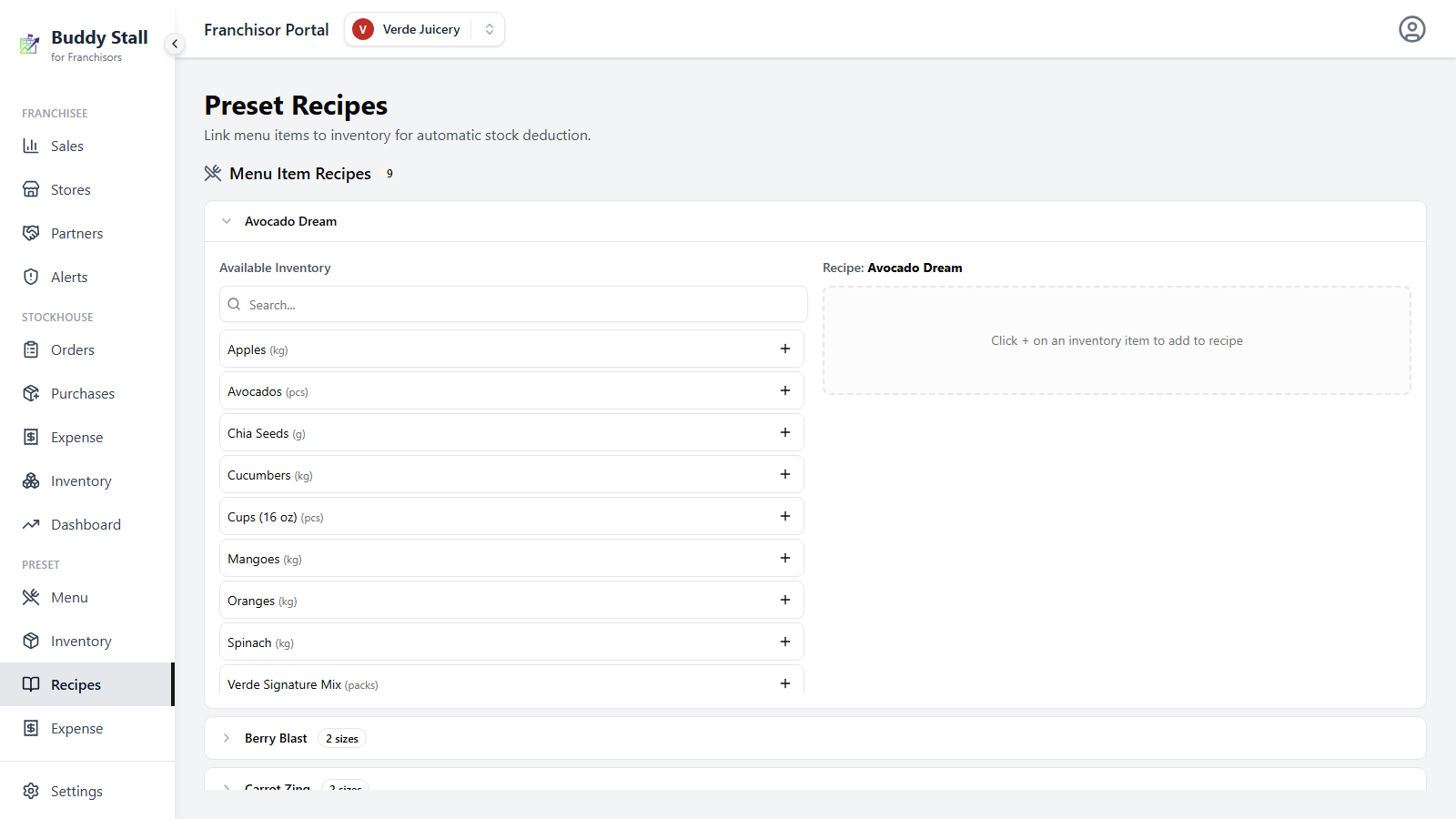The image size is (1456, 819).
Task: Click the search magnifier icon
Action: pos(234,304)
